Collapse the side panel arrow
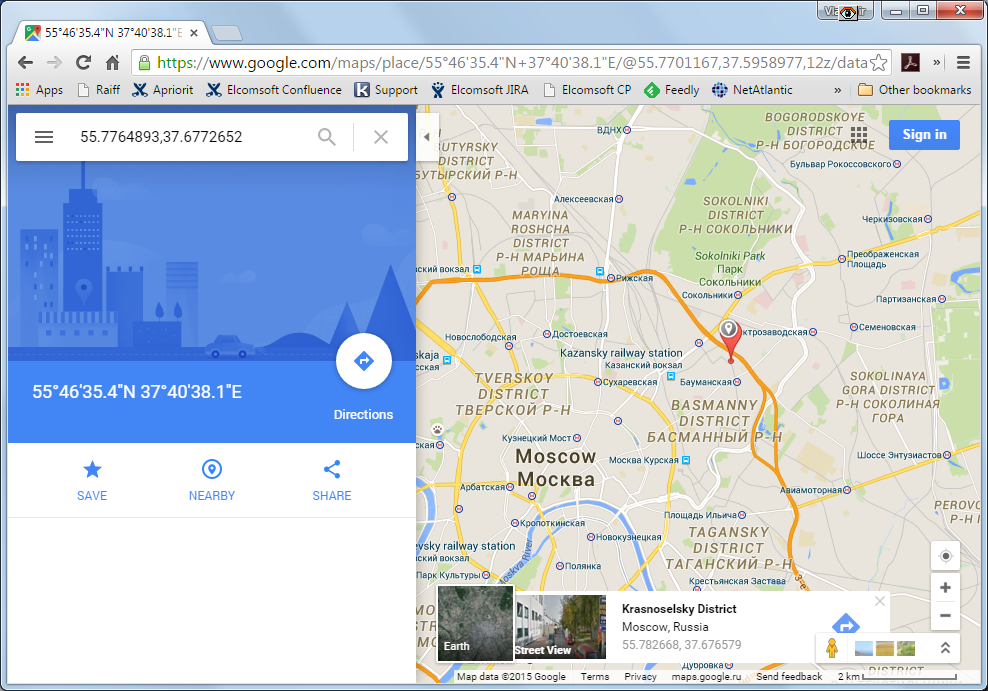The height and width of the screenshot is (691, 988). [x=426, y=137]
